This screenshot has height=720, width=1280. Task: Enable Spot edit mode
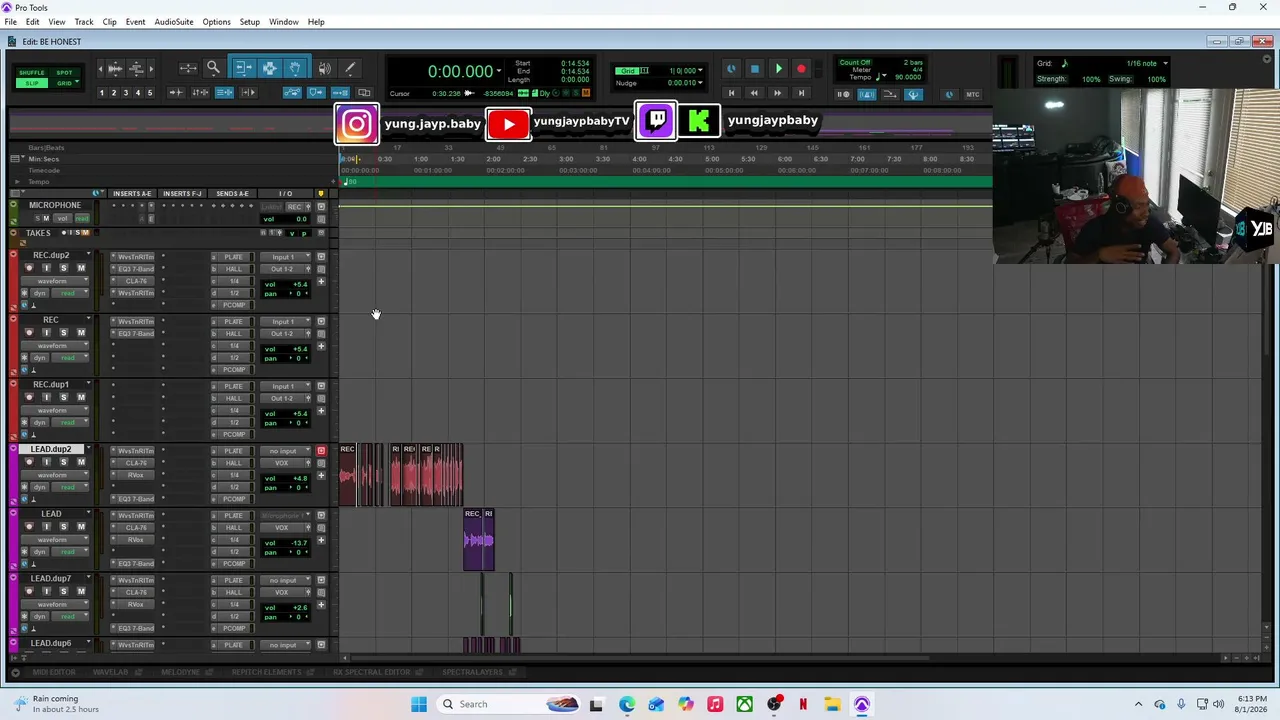(x=64, y=73)
